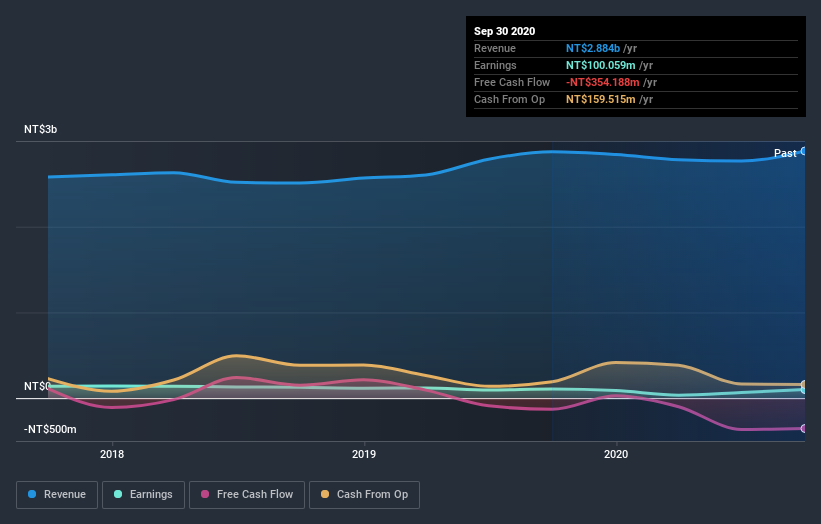Click the Cash From Op end-point marker
This screenshot has height=524, width=821.
(804, 385)
